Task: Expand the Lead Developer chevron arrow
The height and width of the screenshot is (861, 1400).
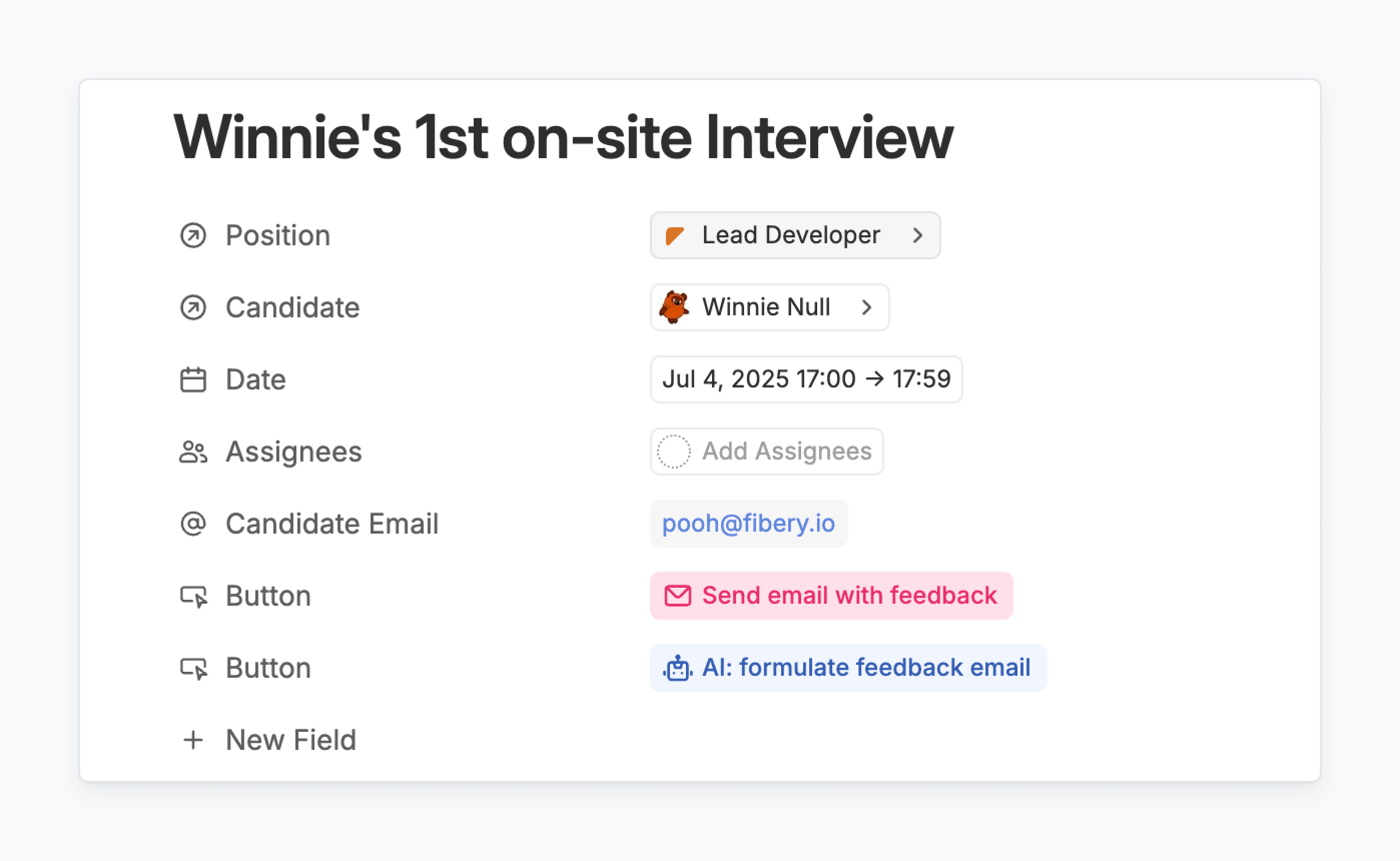Action: pos(917,235)
